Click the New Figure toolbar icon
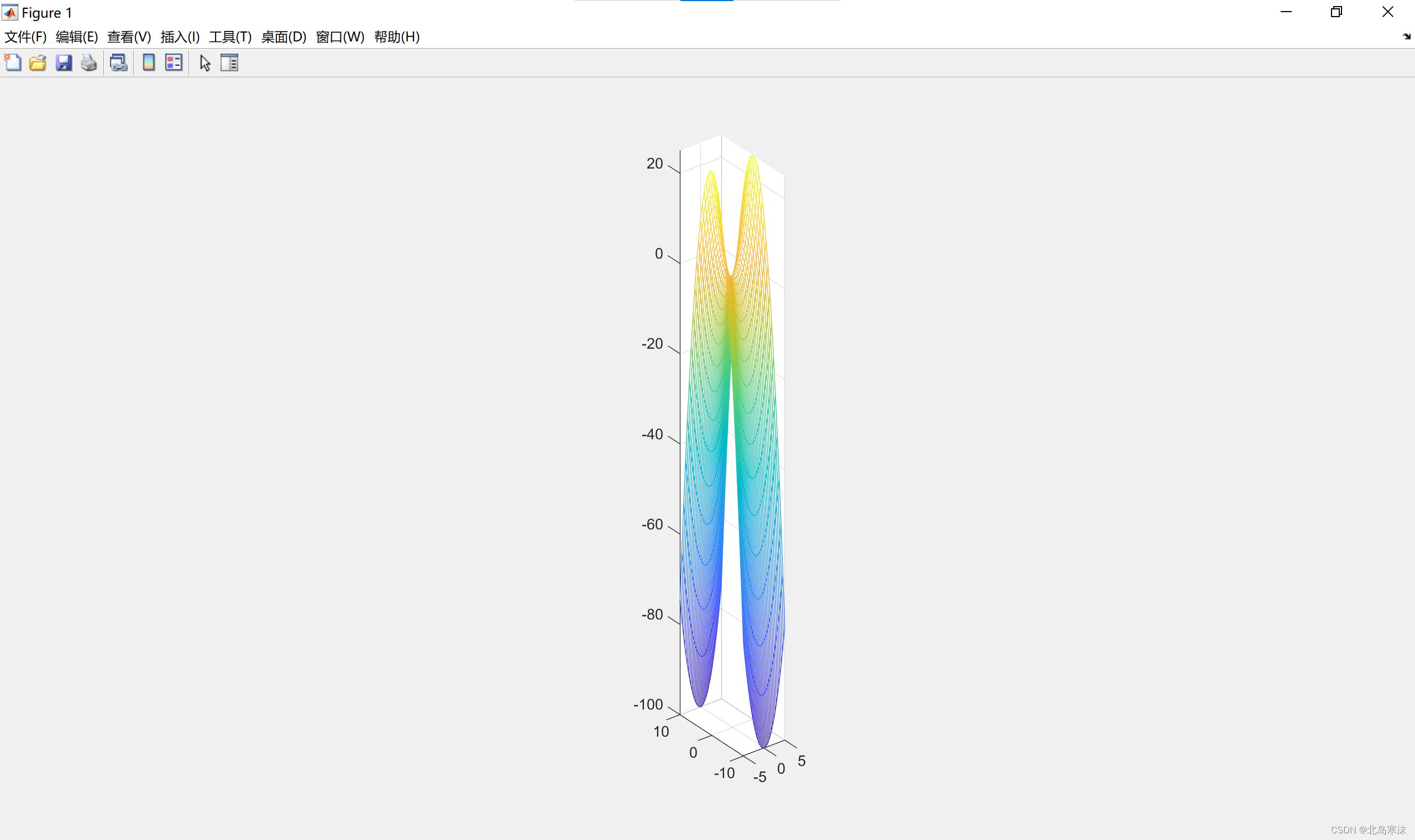This screenshot has width=1415, height=840. pos(13,62)
